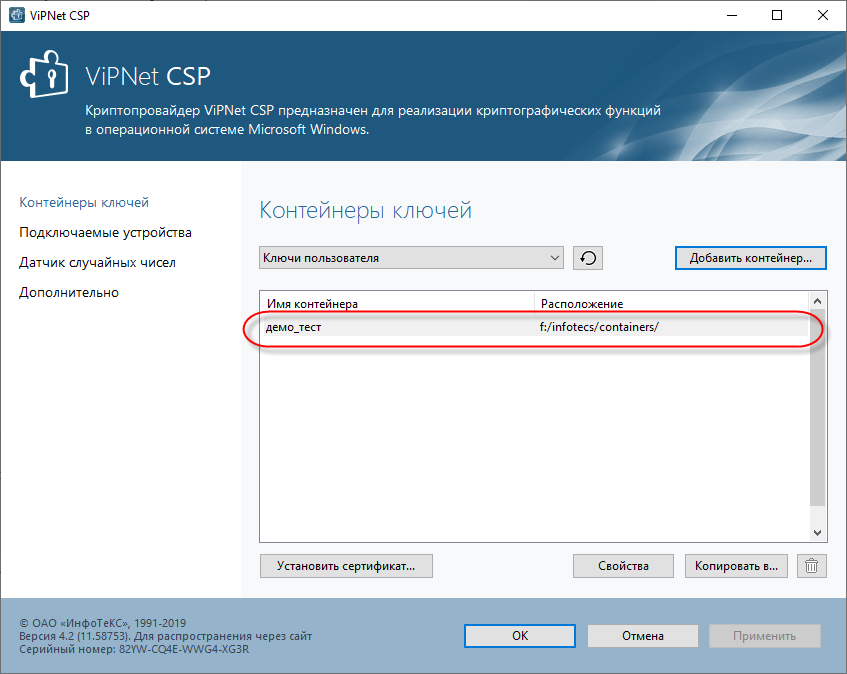
Task: Go to Дополнительно section
Action: [69, 293]
